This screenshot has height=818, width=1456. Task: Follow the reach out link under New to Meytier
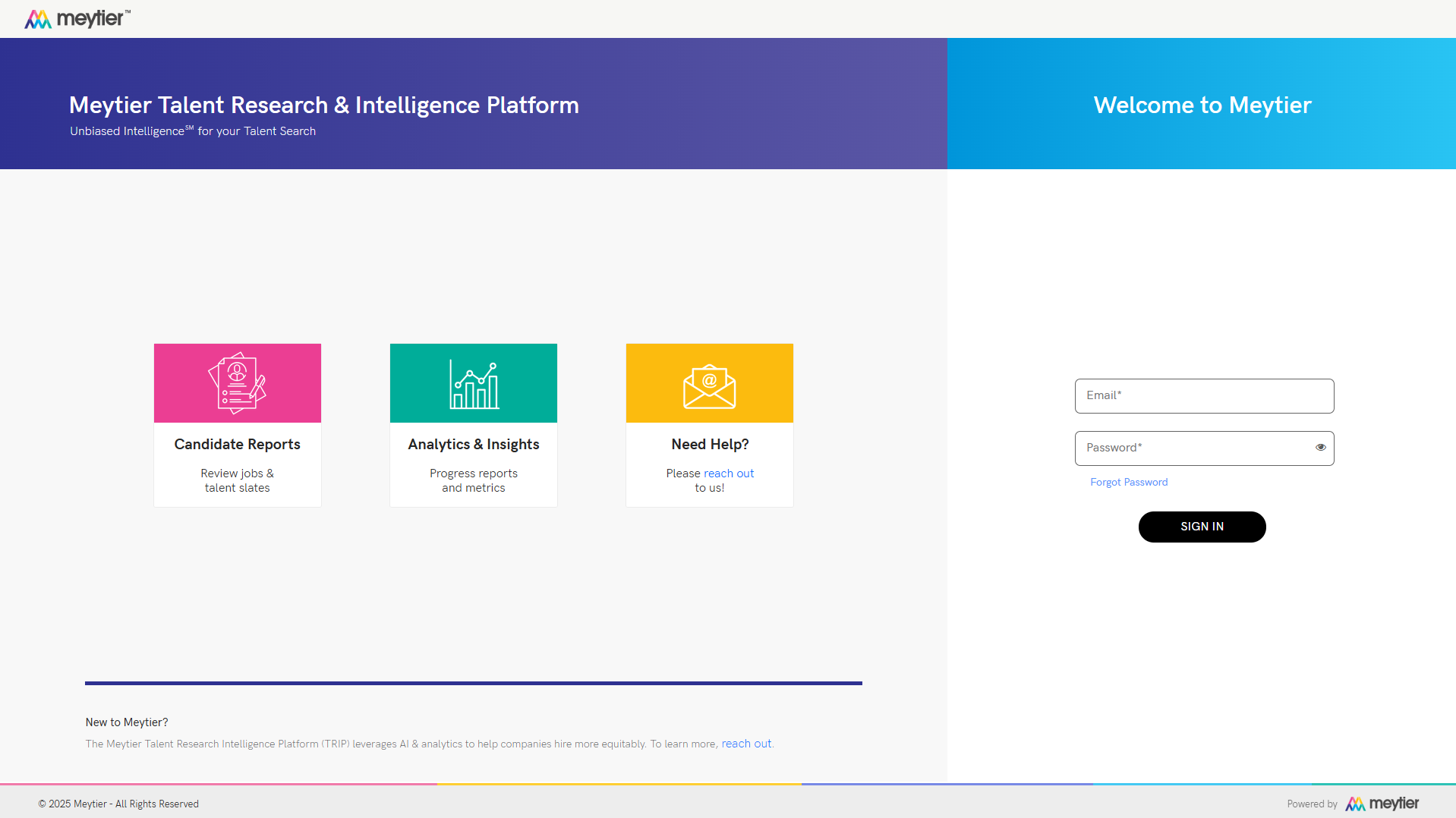click(746, 744)
